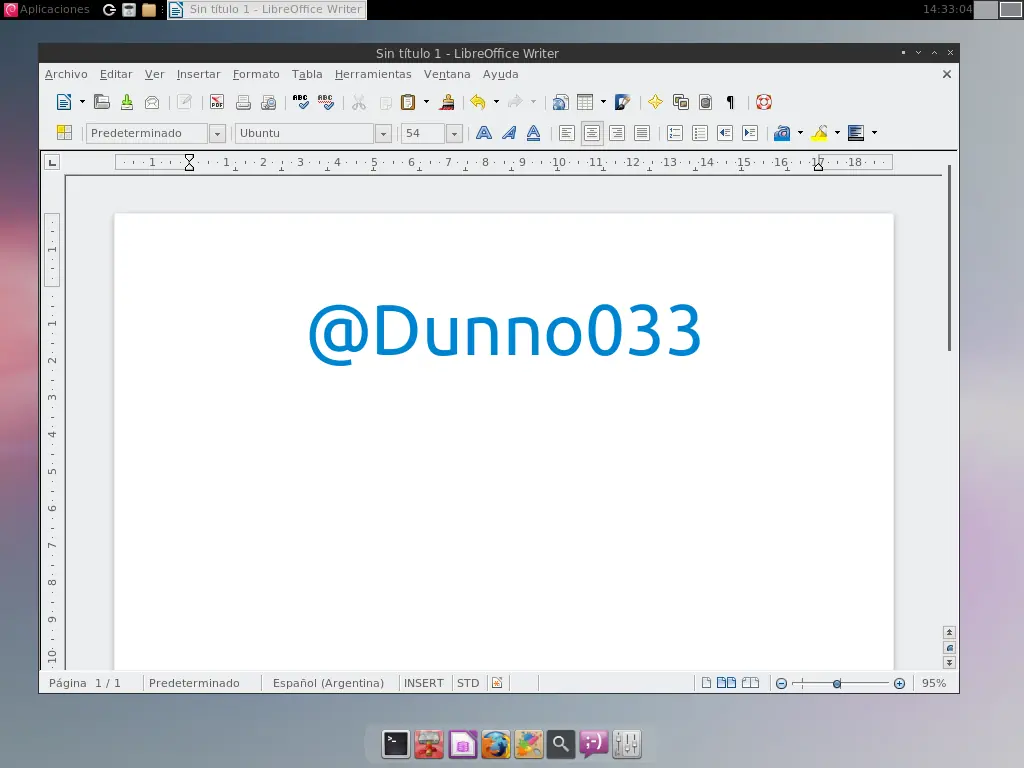This screenshot has height=768, width=1024.
Task: Toggle INSERT mode in the status bar
Action: click(x=424, y=683)
